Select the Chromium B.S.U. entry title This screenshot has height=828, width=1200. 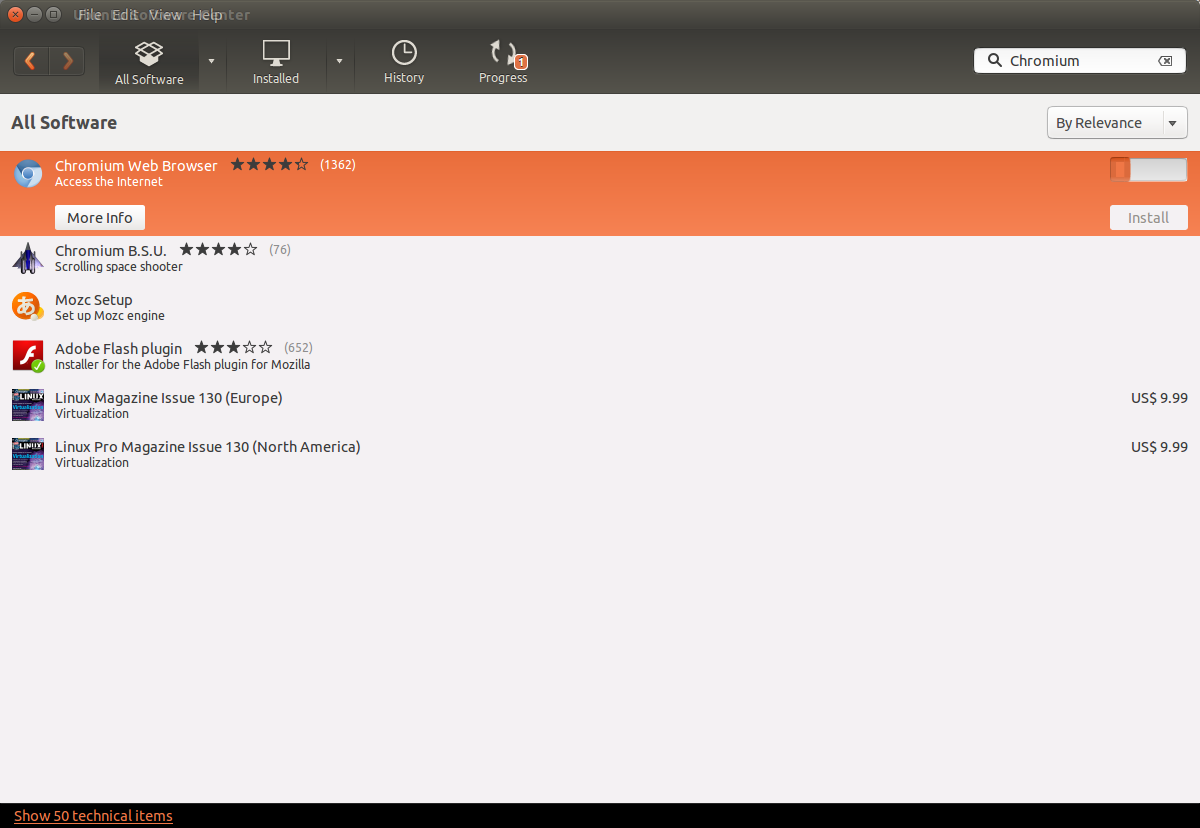coord(111,250)
